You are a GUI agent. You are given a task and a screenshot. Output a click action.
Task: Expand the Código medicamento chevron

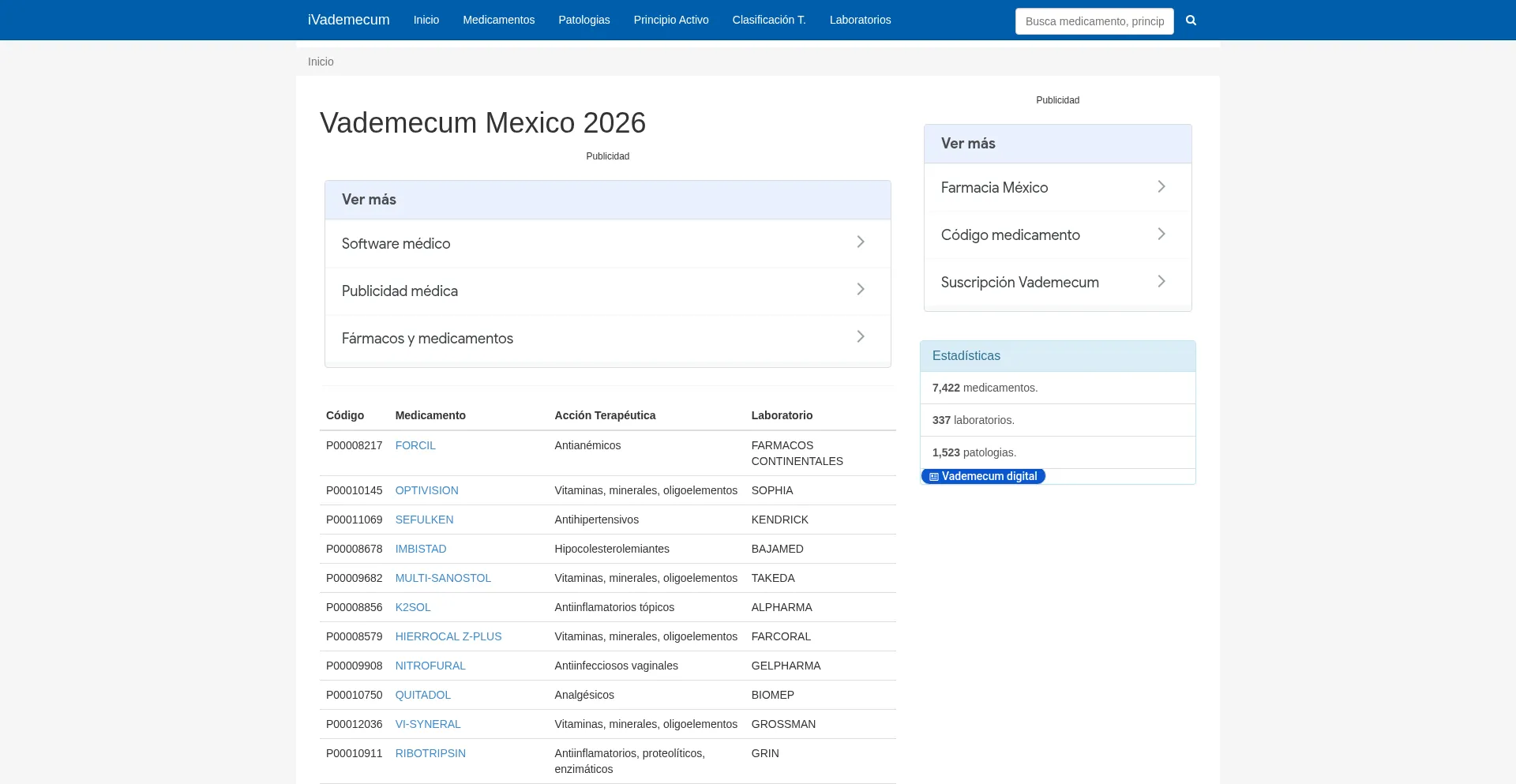1161,234
